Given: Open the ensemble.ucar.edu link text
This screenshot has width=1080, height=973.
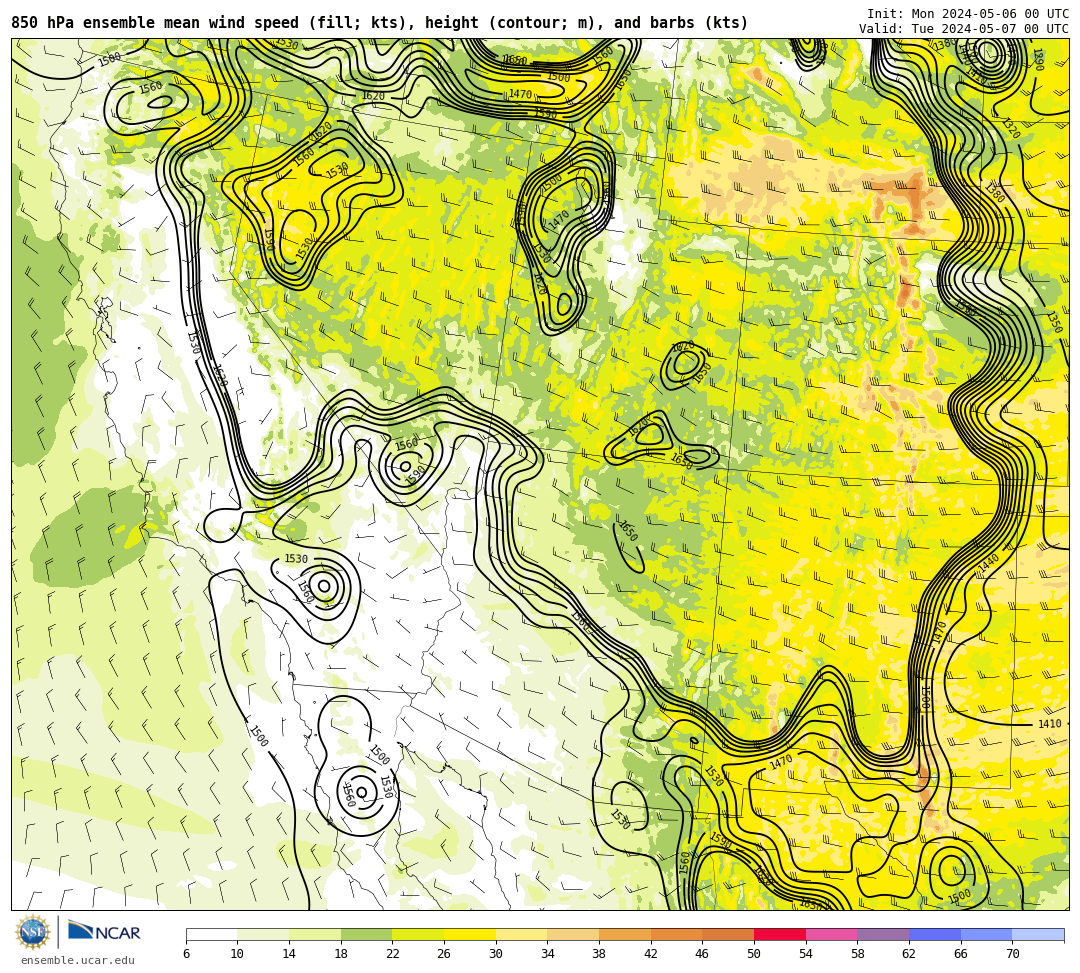Looking at the screenshot, I should [78, 960].
